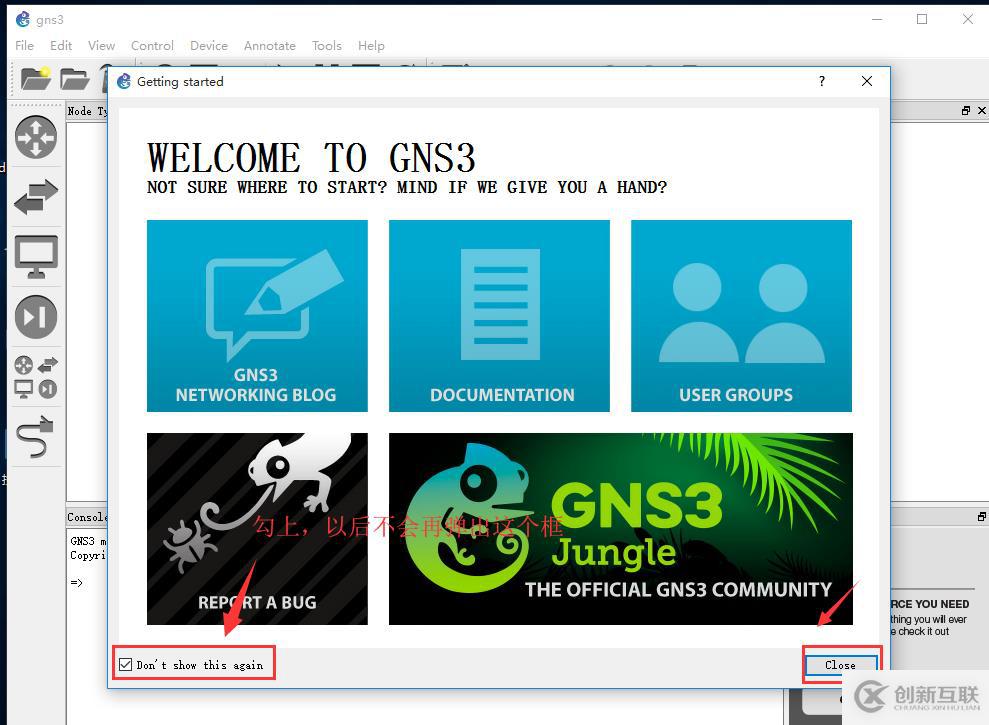Screen dimensions: 989x725
Task: Open the View menu
Action: 102,45
